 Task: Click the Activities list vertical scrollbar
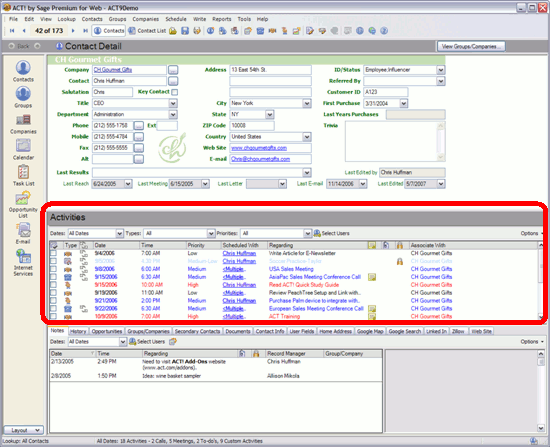(x=541, y=281)
